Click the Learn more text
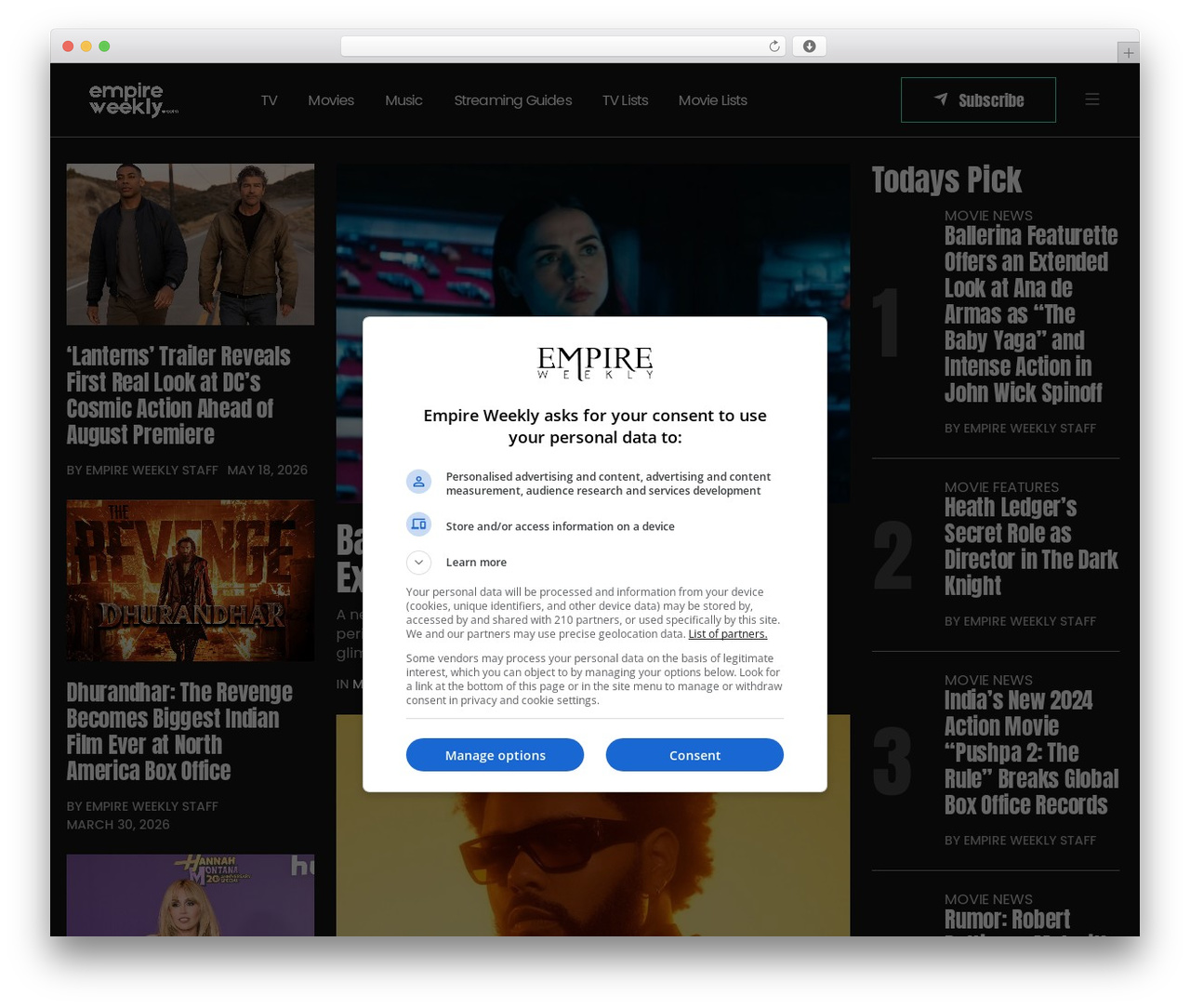This screenshot has width=1190, height=1008. point(476,563)
